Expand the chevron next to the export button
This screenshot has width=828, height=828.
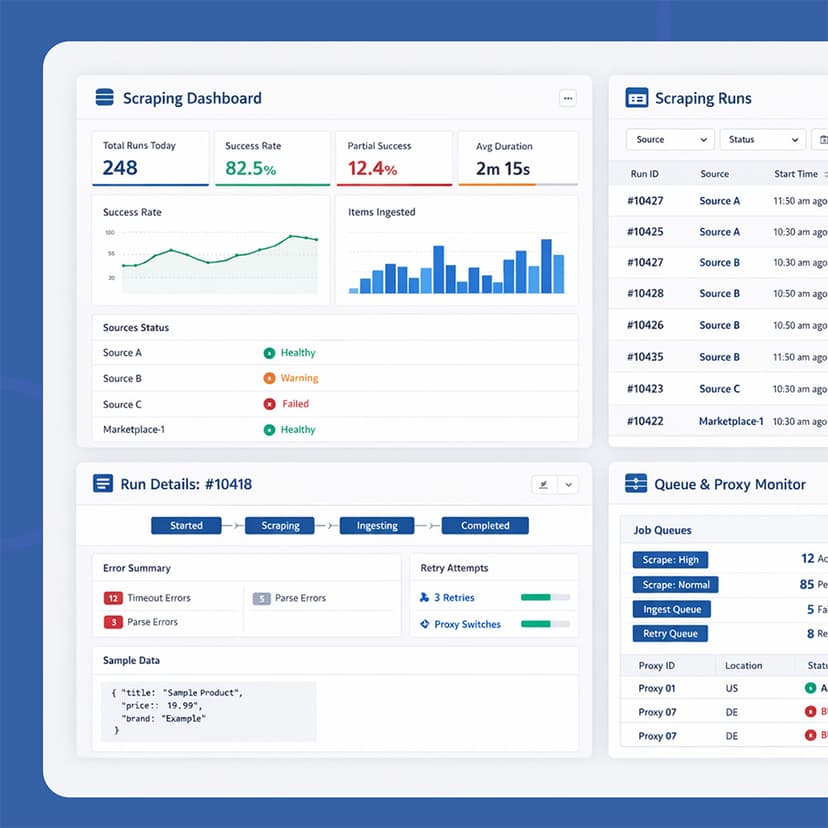[x=568, y=484]
